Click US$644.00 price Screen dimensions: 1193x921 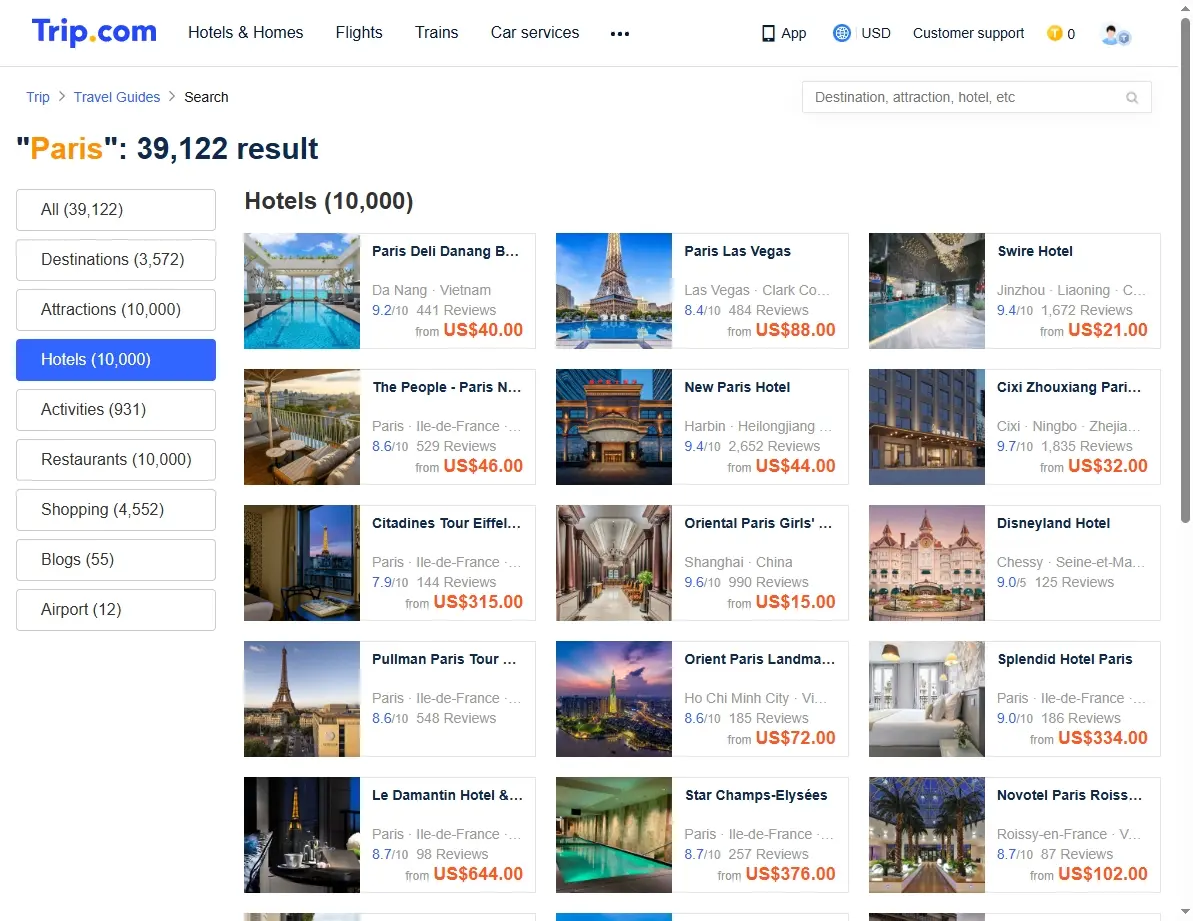click(478, 875)
